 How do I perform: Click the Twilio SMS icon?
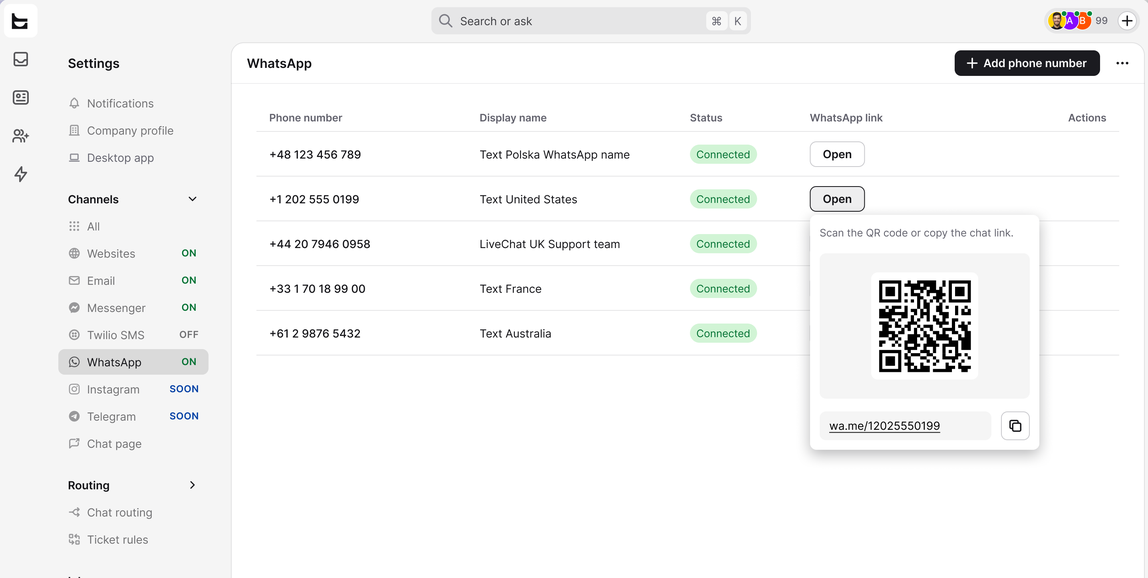[74, 335]
